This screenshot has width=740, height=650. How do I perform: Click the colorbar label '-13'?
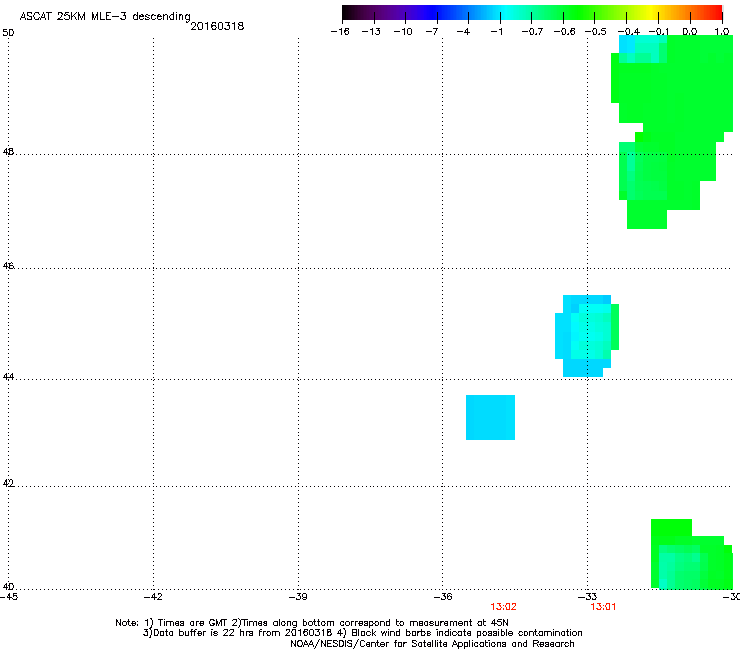tap(371, 32)
